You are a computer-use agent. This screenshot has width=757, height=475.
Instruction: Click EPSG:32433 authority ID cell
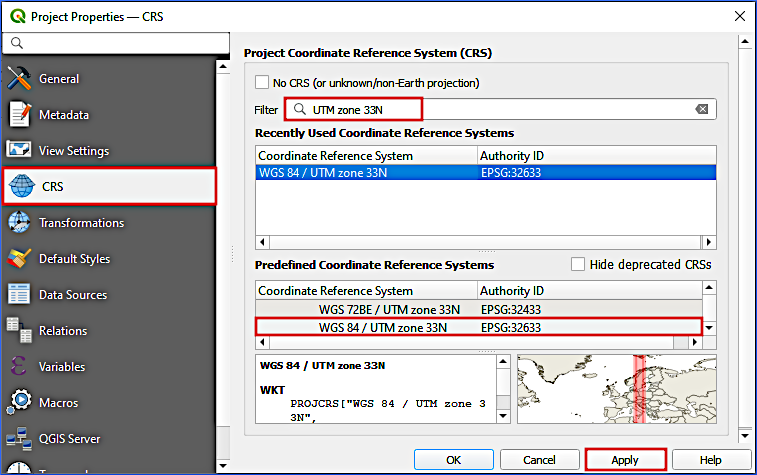pos(511,309)
